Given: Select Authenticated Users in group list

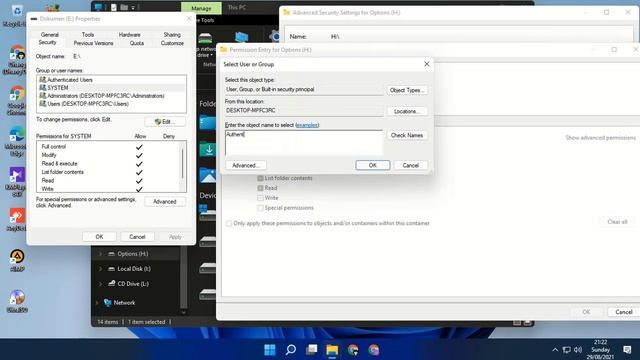Looking at the screenshot, I should coord(111,80).
